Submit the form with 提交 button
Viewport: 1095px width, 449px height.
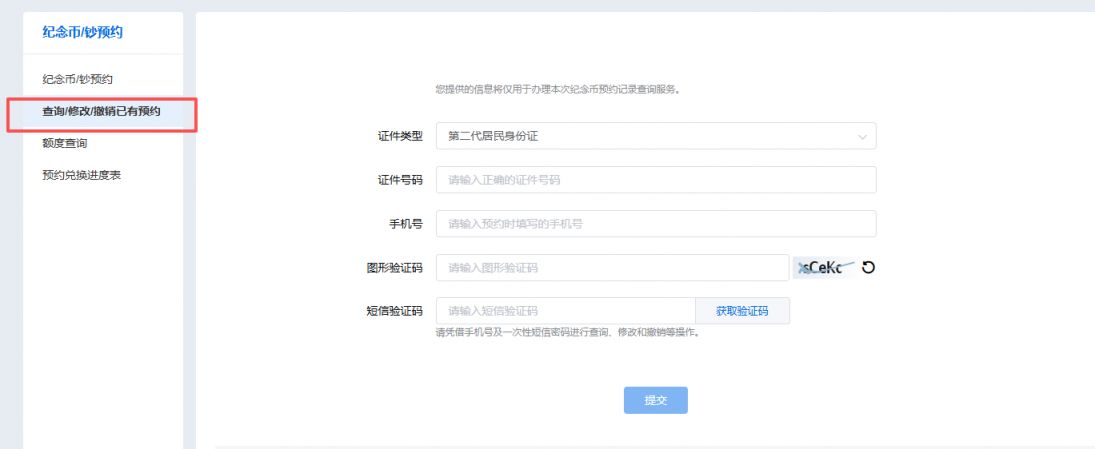pos(656,400)
